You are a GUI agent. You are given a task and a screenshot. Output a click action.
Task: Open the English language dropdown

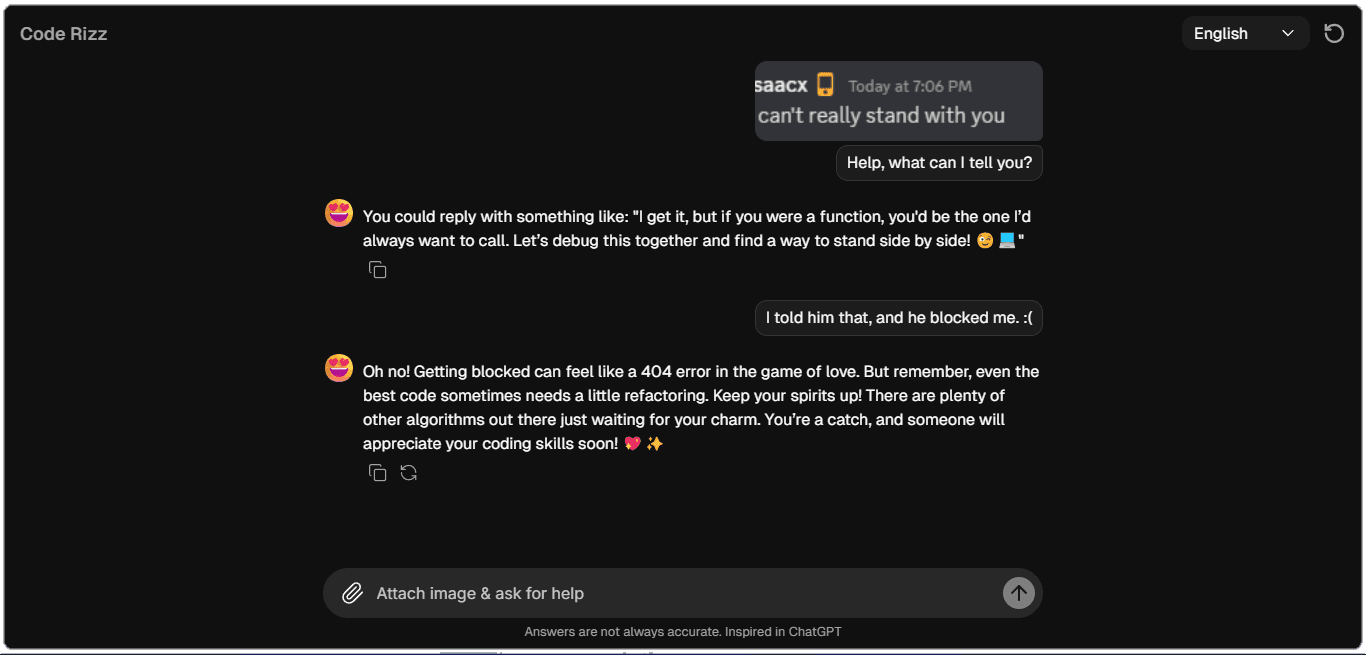point(1245,33)
